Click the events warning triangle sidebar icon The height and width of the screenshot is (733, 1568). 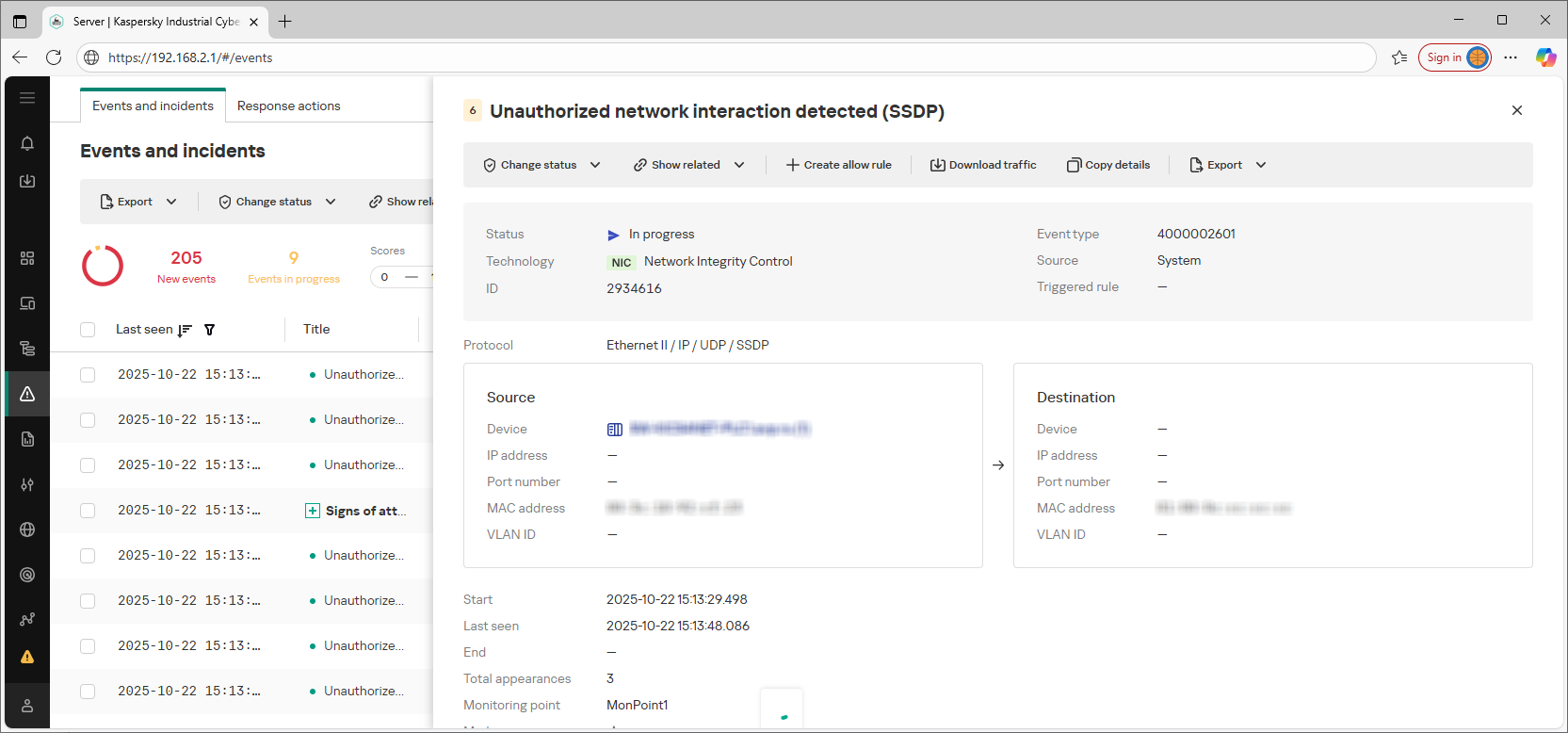point(27,394)
